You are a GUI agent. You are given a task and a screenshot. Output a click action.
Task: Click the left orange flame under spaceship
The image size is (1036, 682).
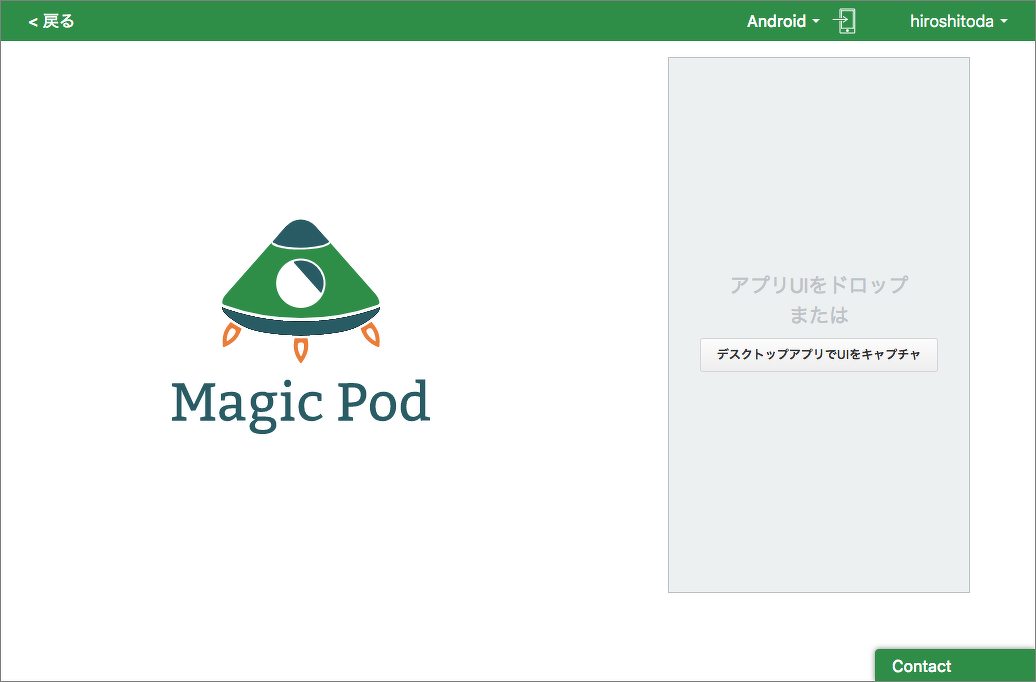[231, 335]
